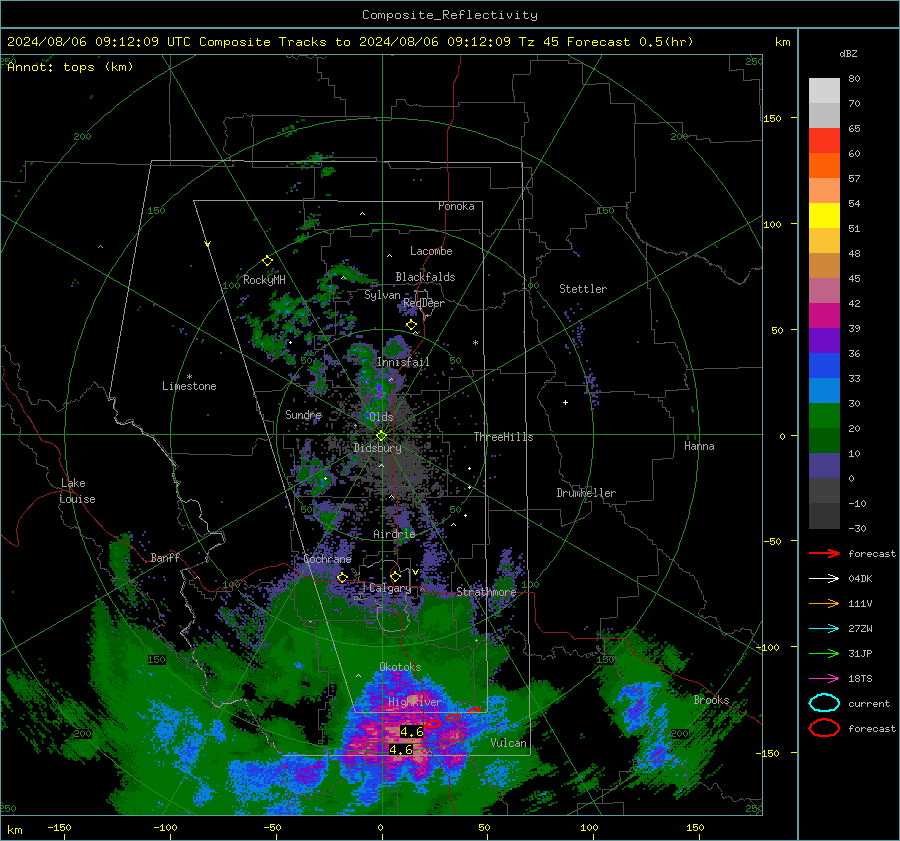Click the 'Annot: tops (km)' annotation label

70,67
